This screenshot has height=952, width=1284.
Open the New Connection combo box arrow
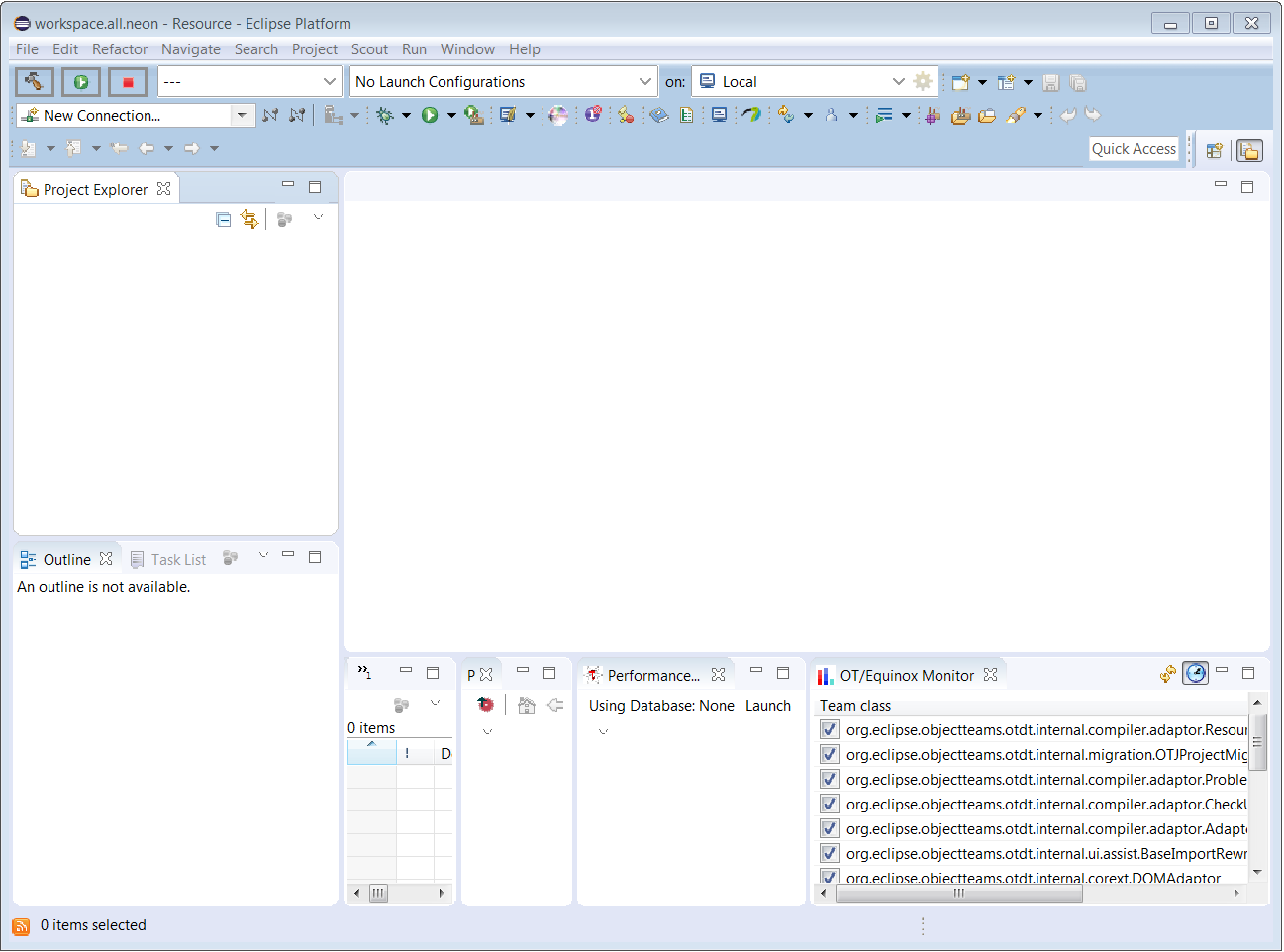[x=242, y=116]
